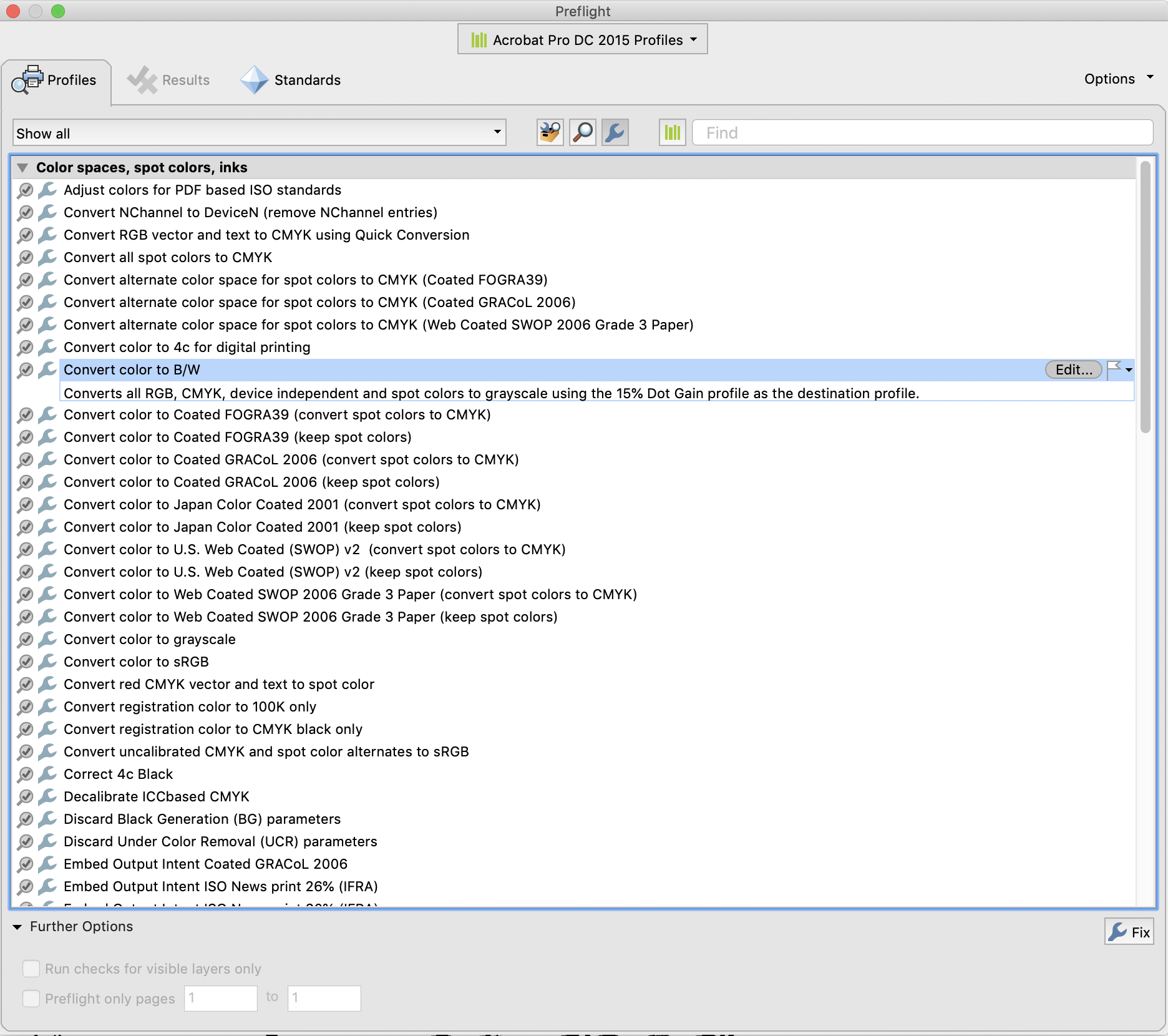Click the magnifying glass Single Checks toolbar icon
Image resolution: width=1168 pixels, height=1036 pixels.
point(582,132)
